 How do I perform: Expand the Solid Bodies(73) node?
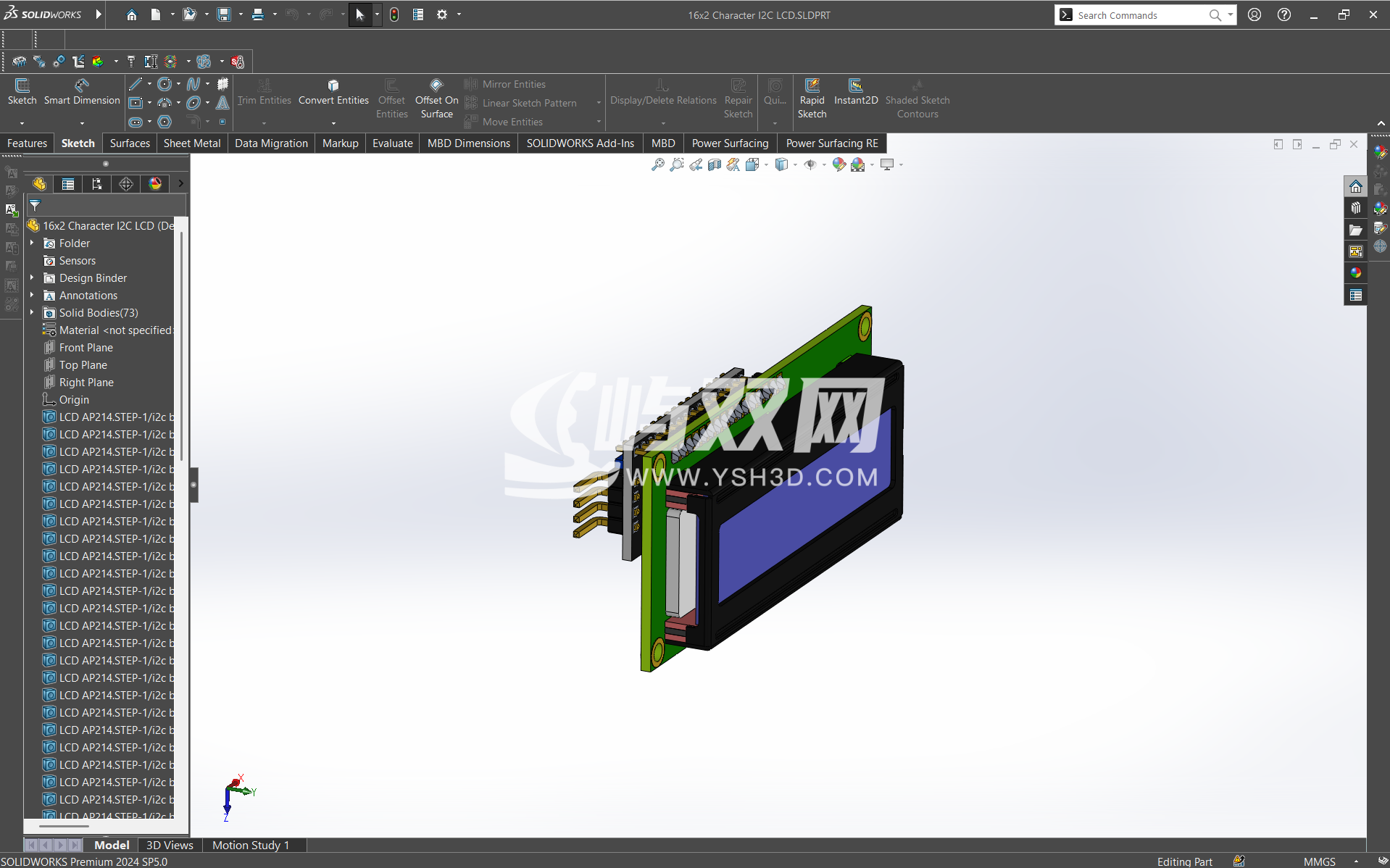click(x=32, y=312)
